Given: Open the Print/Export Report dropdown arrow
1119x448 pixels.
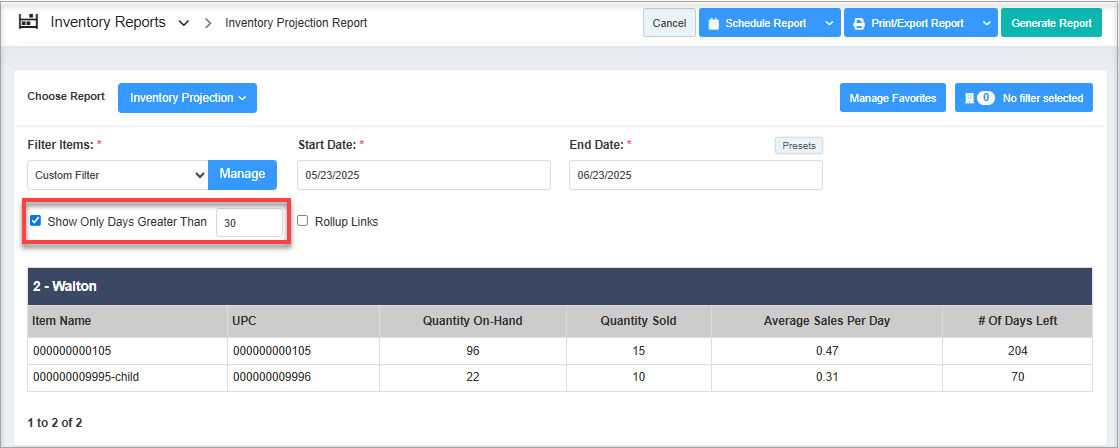Looking at the screenshot, I should (x=986, y=24).
